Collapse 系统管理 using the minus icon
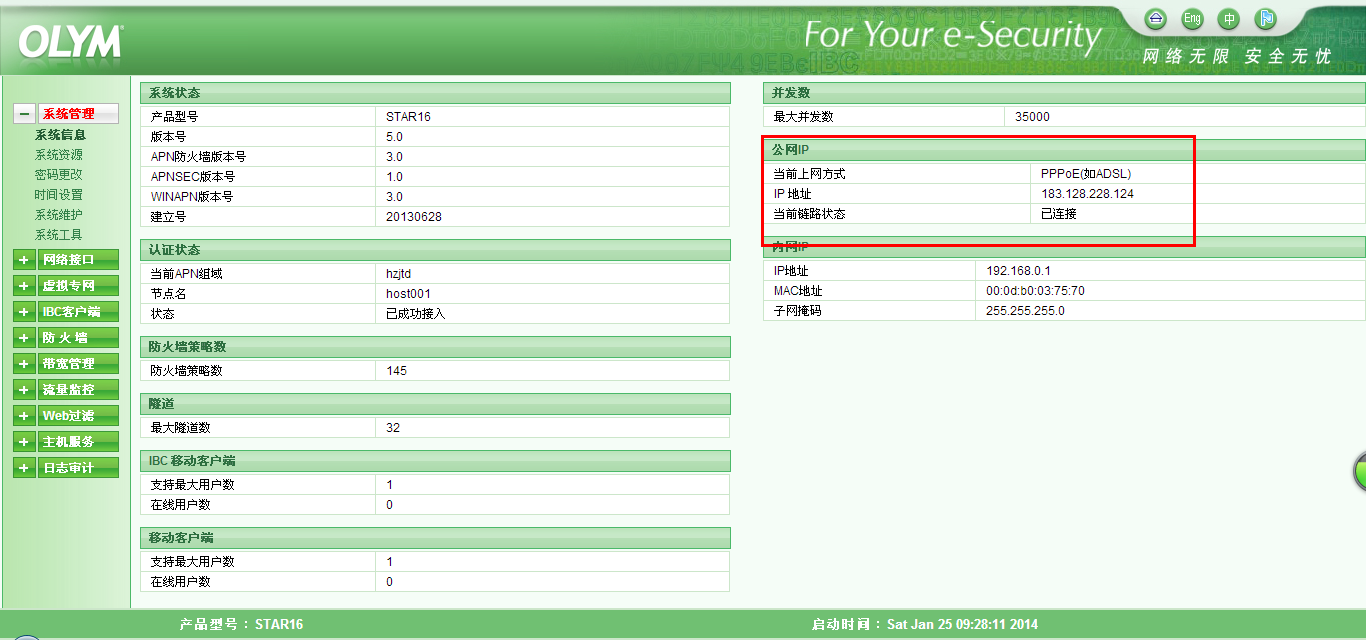This screenshot has width=1366, height=640. pyautogui.click(x=24, y=114)
